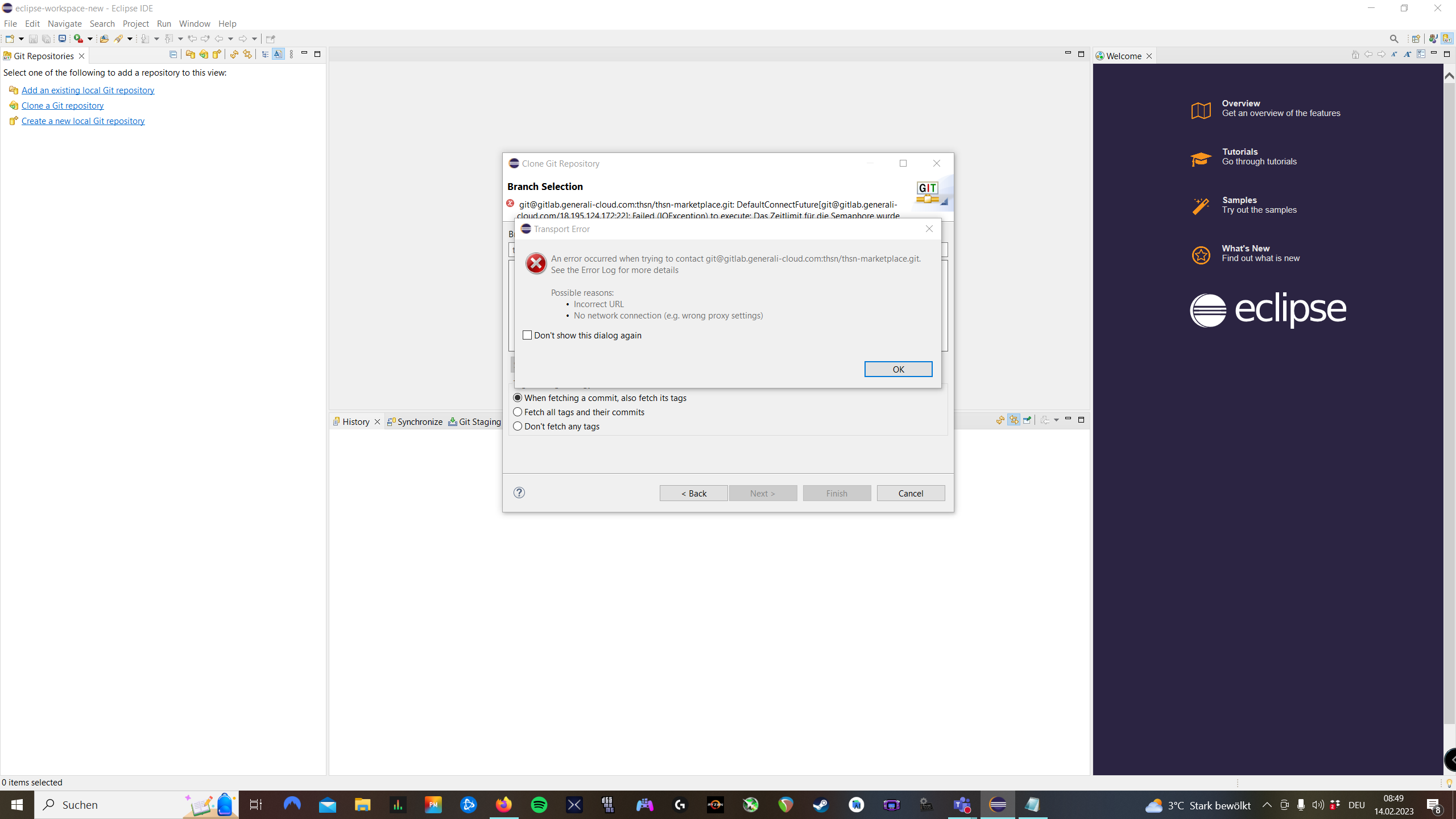Screen dimensions: 1456x819
Task: Close the Git Repositories tab
Action: tap(81, 56)
